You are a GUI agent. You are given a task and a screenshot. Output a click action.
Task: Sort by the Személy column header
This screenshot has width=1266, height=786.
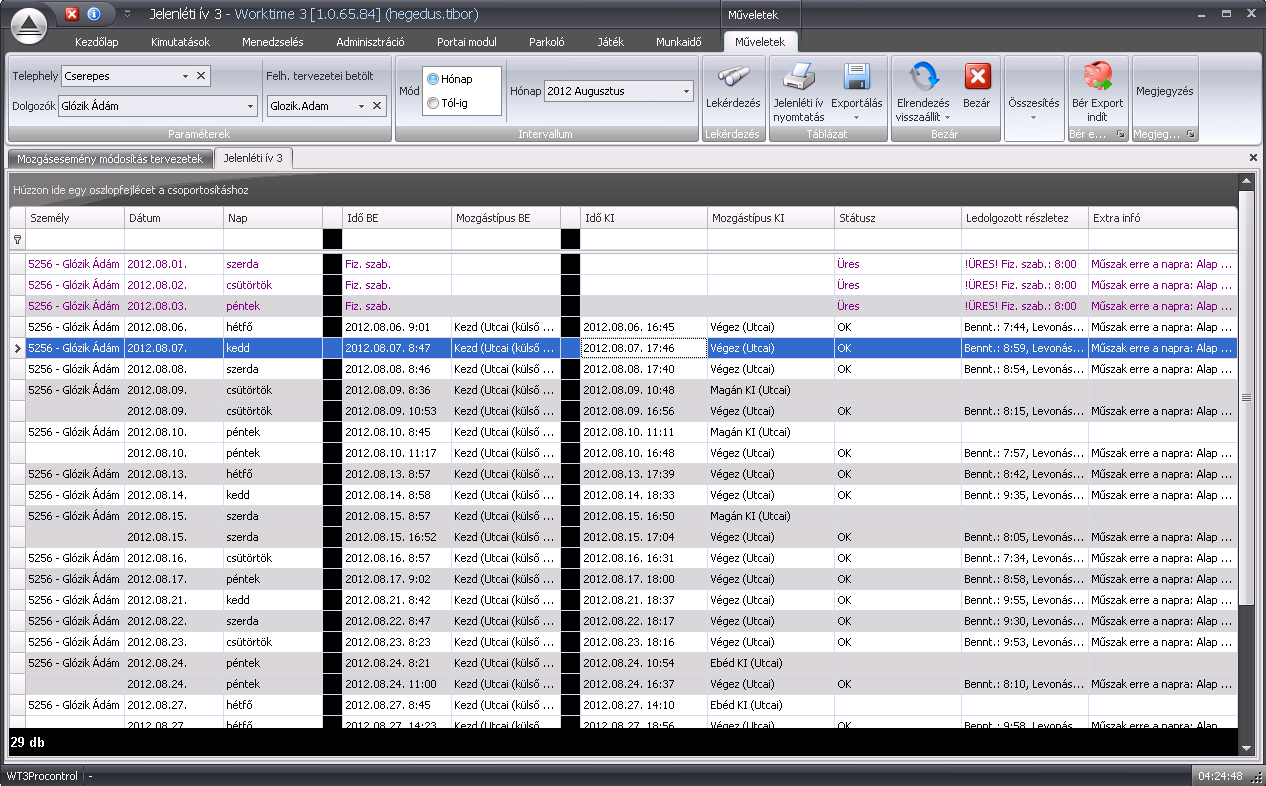(x=75, y=218)
